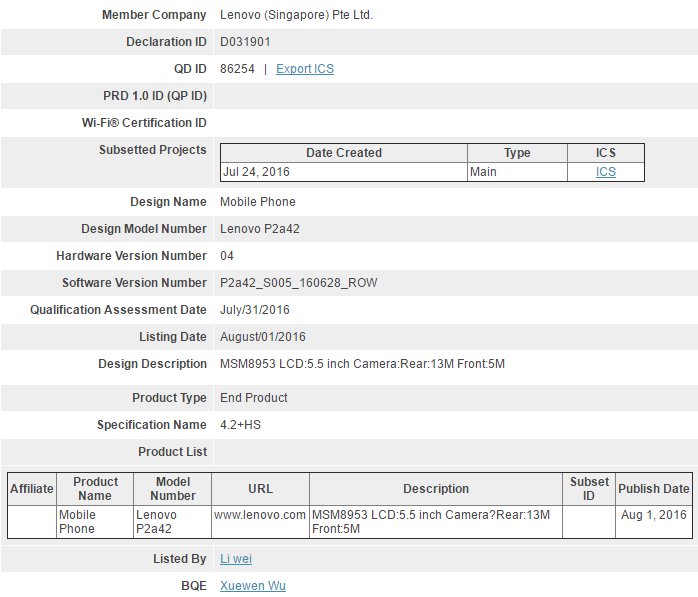Select the QD ID number 86254

click(237, 69)
